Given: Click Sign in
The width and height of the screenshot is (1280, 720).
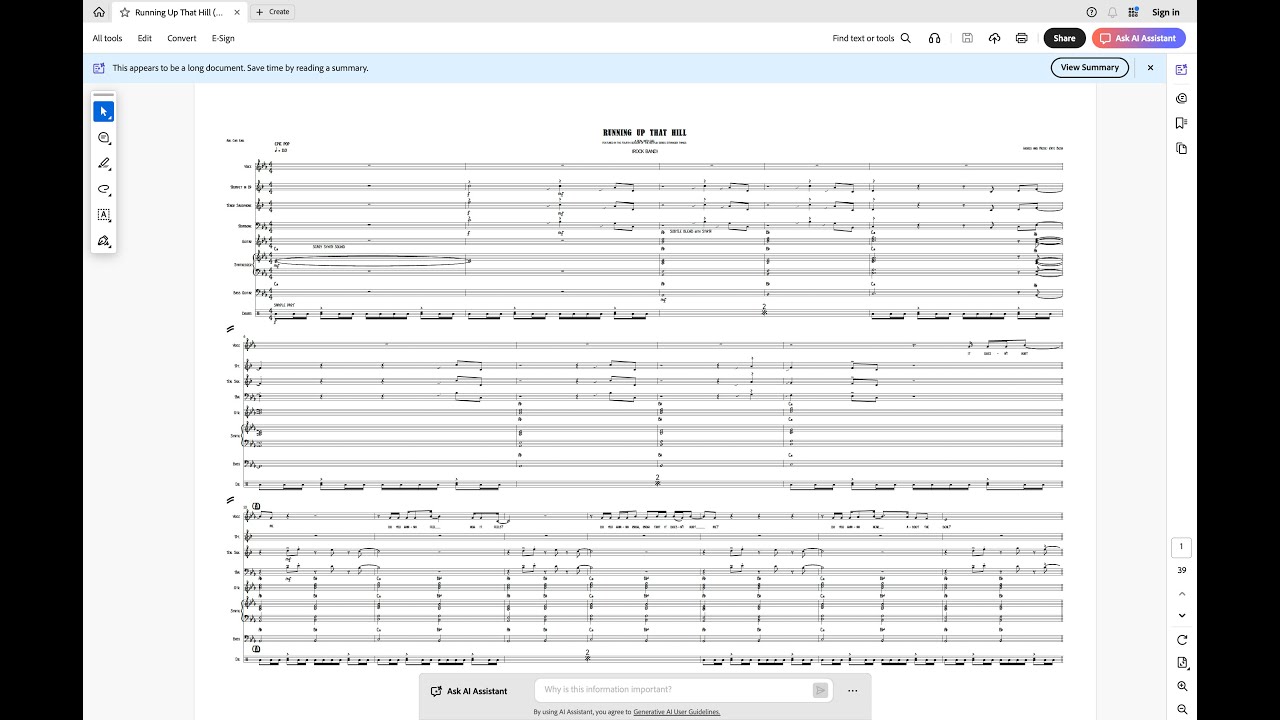Looking at the screenshot, I should tap(1166, 12).
